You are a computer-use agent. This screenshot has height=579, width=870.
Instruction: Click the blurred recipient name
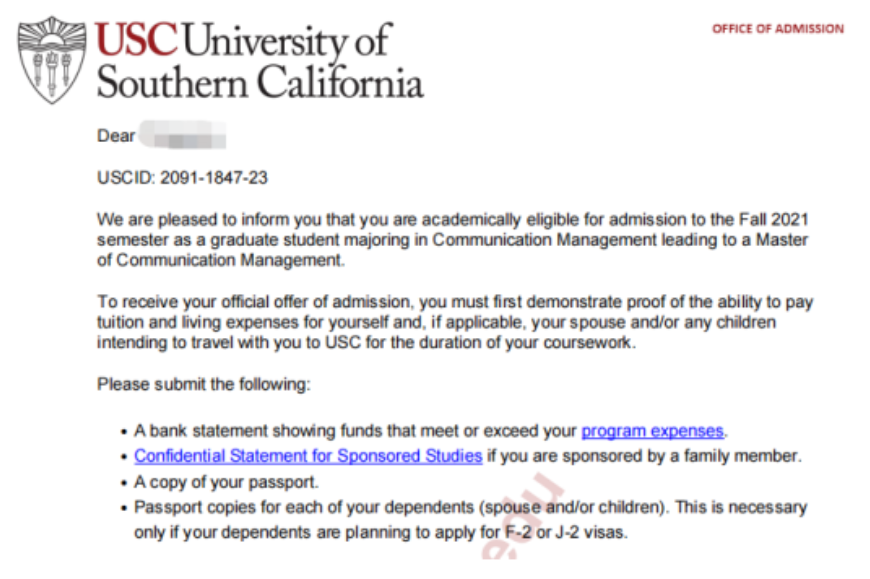183,135
